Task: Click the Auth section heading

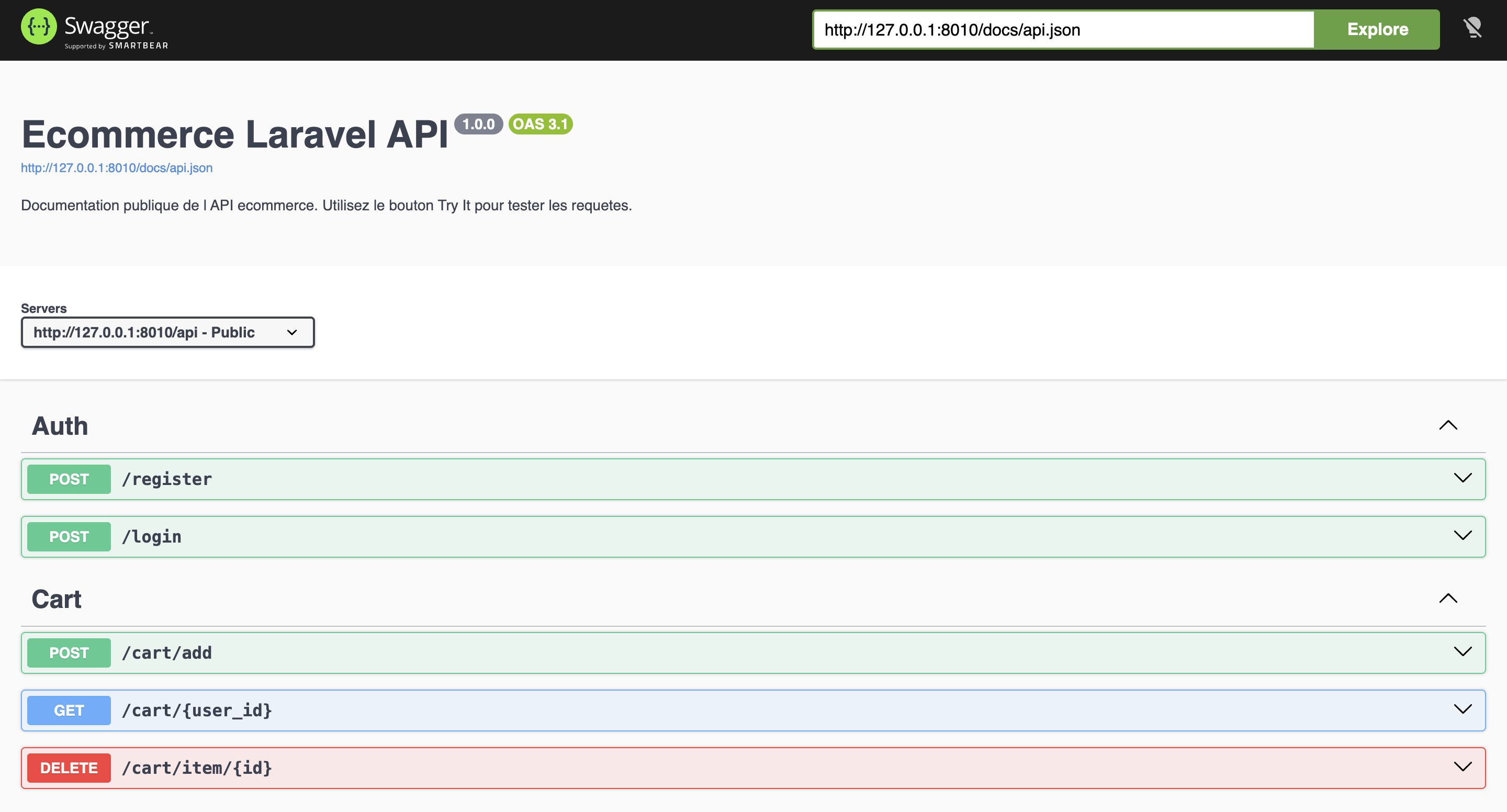Action: pyautogui.click(x=60, y=426)
